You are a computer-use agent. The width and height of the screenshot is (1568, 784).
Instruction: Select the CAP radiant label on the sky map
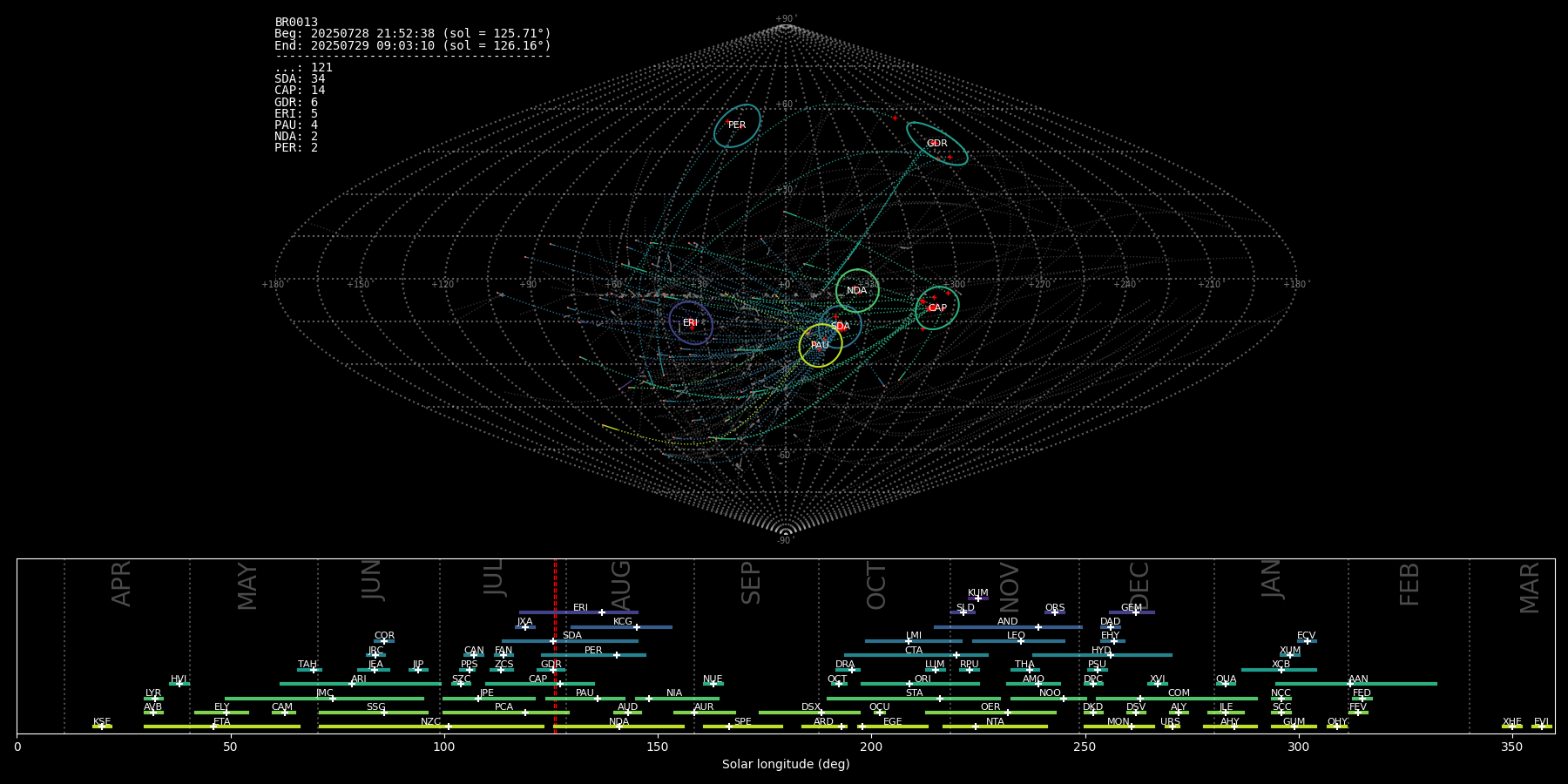pyautogui.click(x=937, y=308)
